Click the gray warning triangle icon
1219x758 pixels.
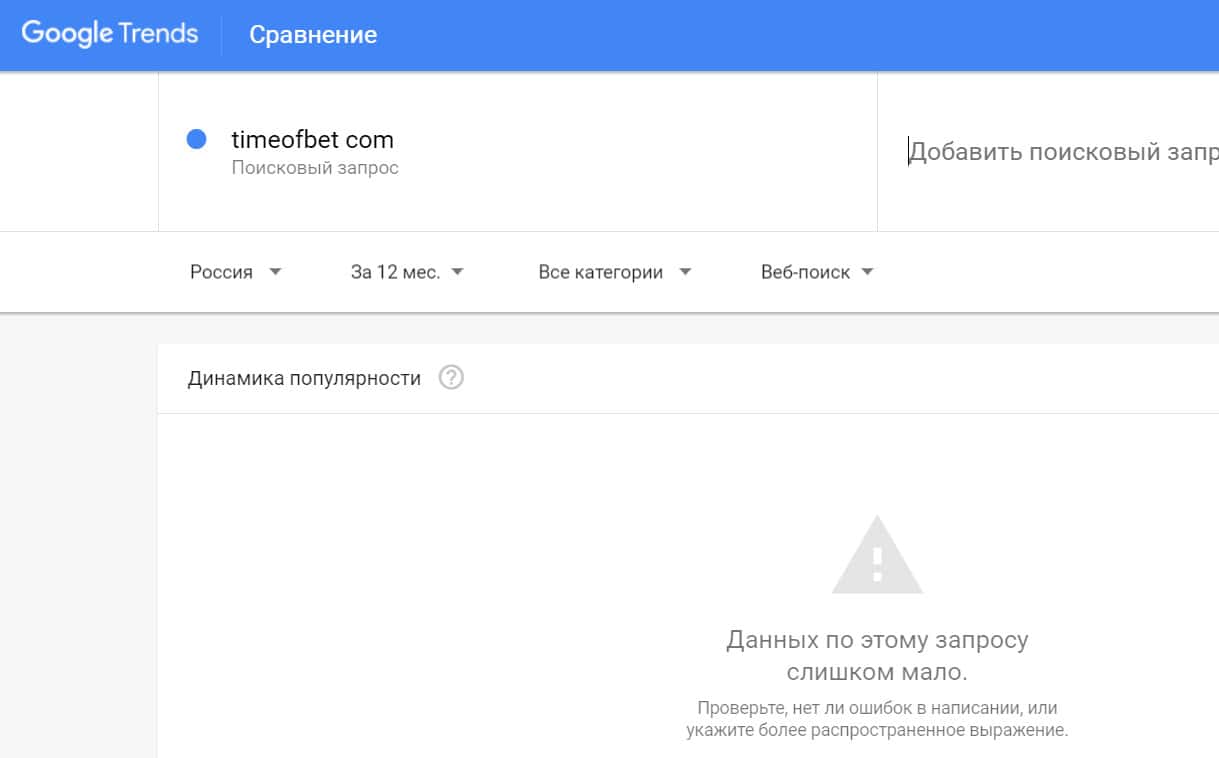point(877,558)
